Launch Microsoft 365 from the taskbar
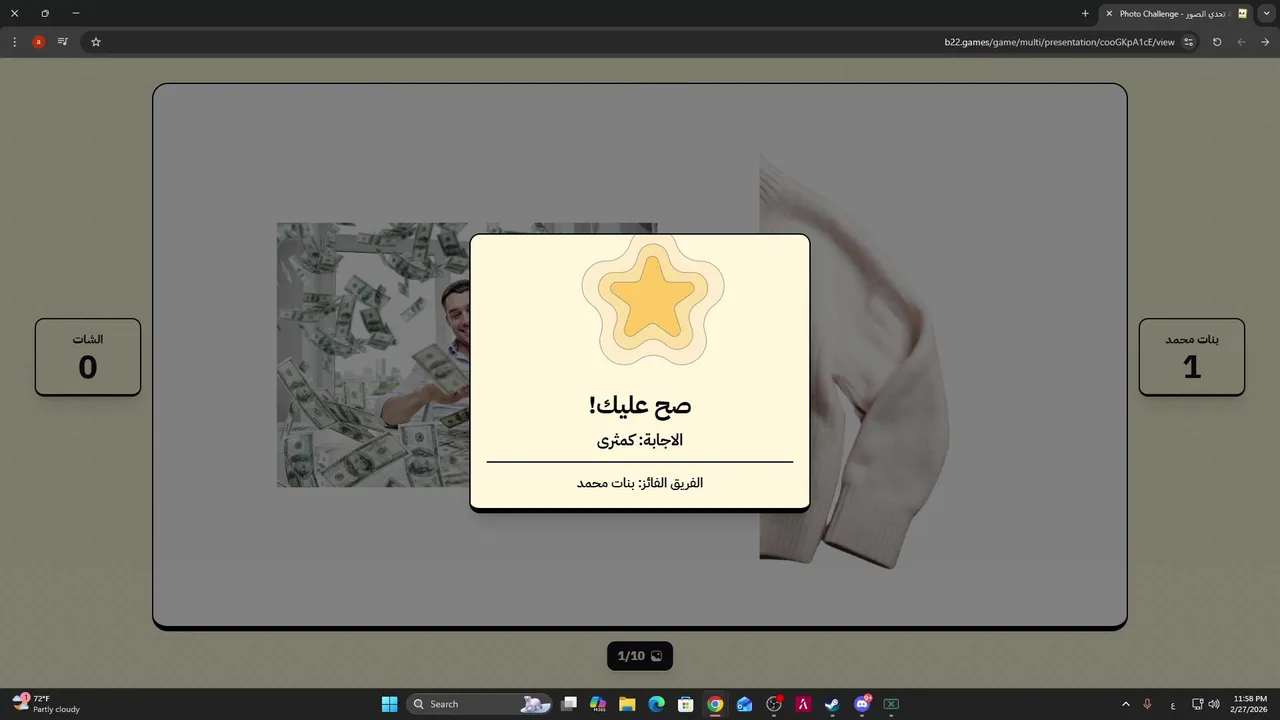 [598, 704]
